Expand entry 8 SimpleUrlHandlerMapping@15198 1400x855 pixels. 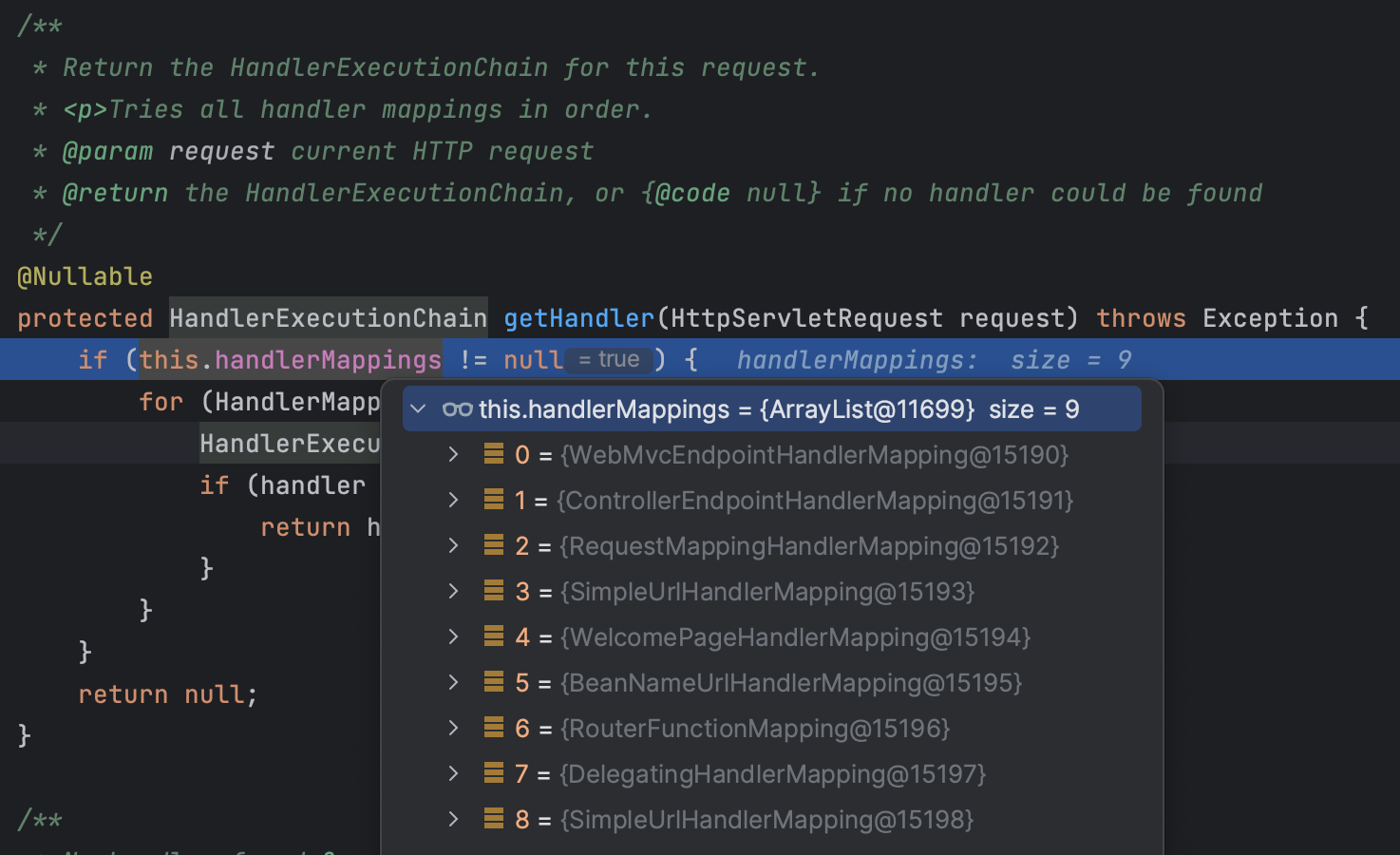[453, 820]
